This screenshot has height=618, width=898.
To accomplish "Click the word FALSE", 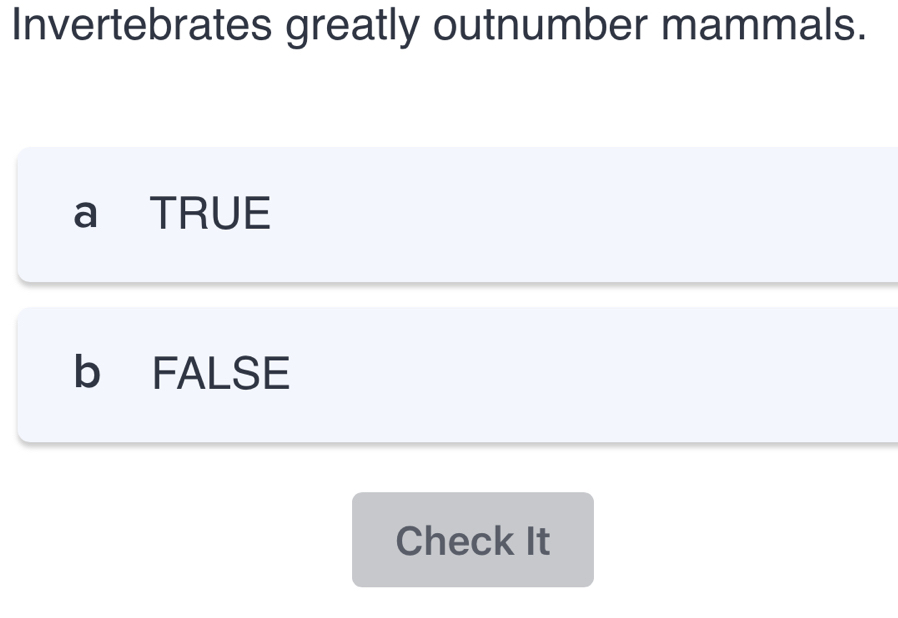I will [220, 374].
